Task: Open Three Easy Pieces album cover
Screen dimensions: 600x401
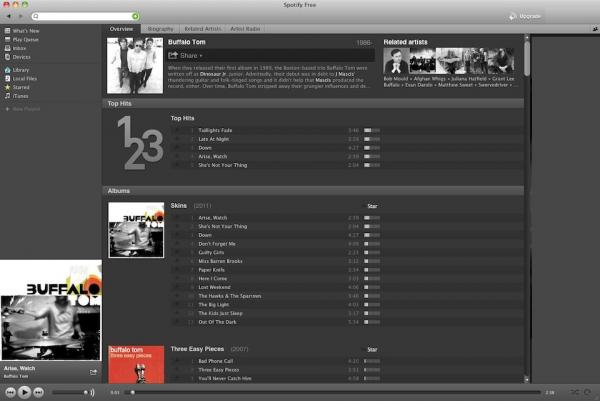Action: (136, 364)
